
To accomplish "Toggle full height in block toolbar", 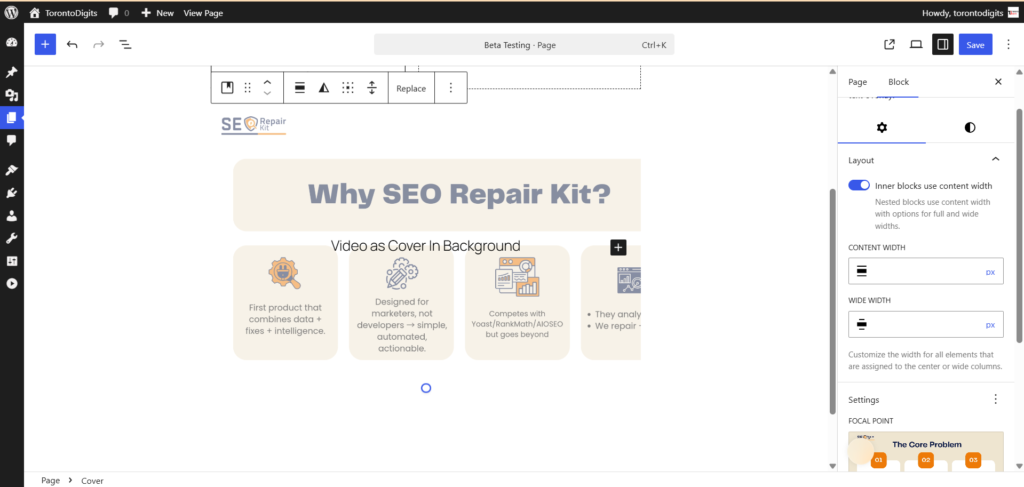I will (x=371, y=88).
